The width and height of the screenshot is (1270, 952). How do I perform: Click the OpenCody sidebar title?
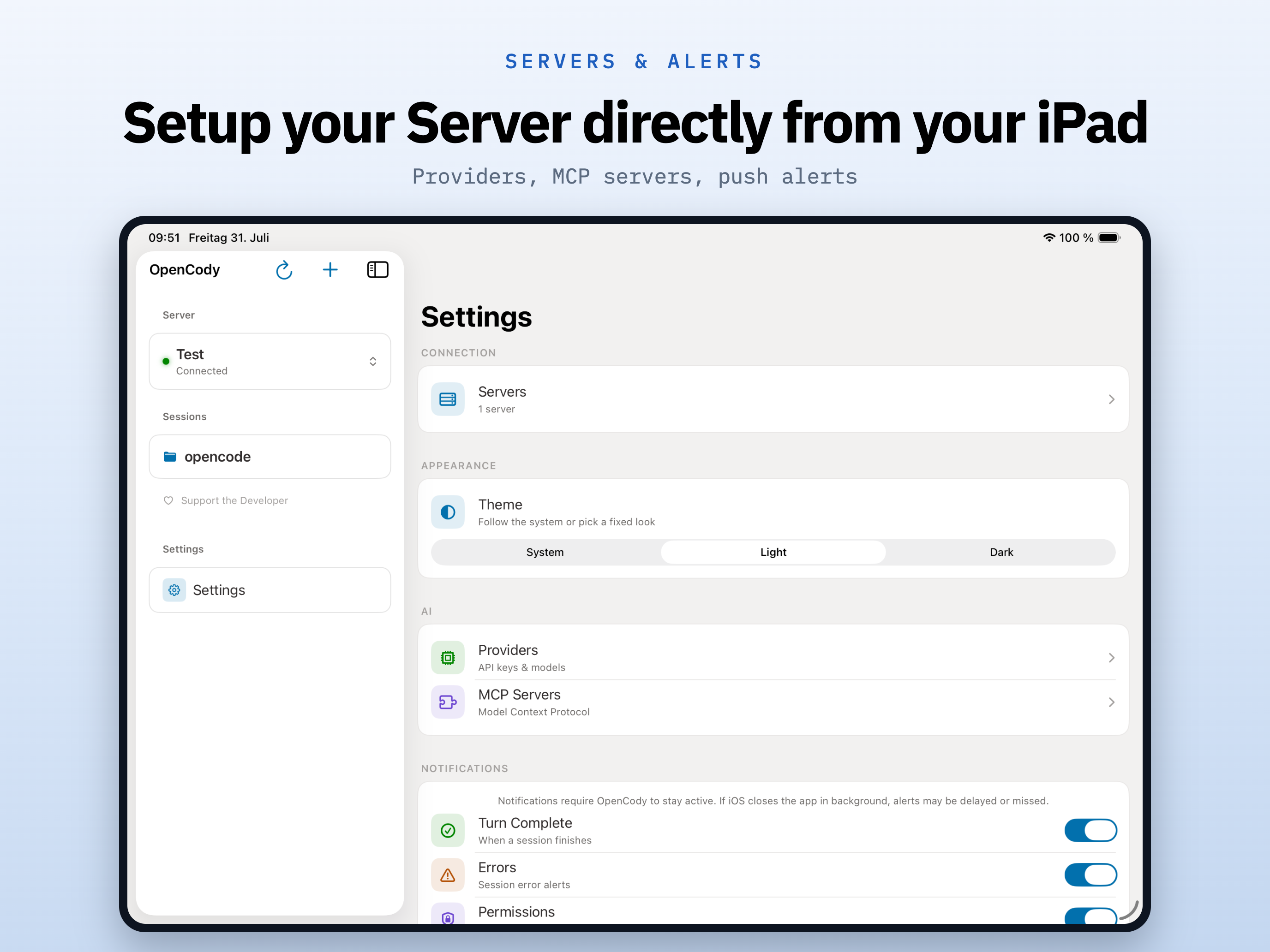[x=184, y=270]
